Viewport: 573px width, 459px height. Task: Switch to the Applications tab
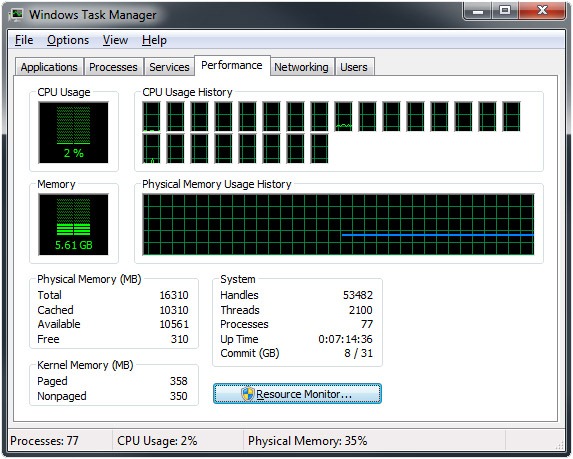[49, 67]
